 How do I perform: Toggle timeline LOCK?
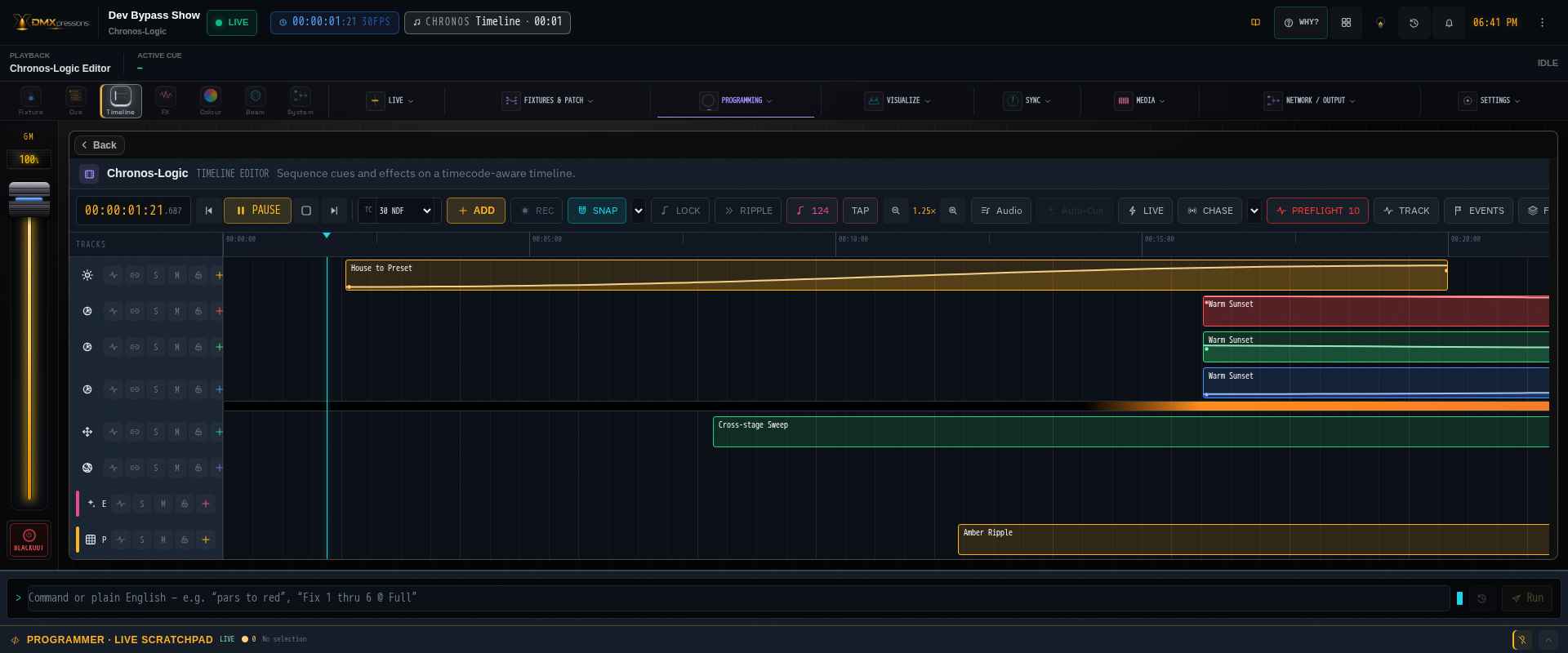[680, 211]
